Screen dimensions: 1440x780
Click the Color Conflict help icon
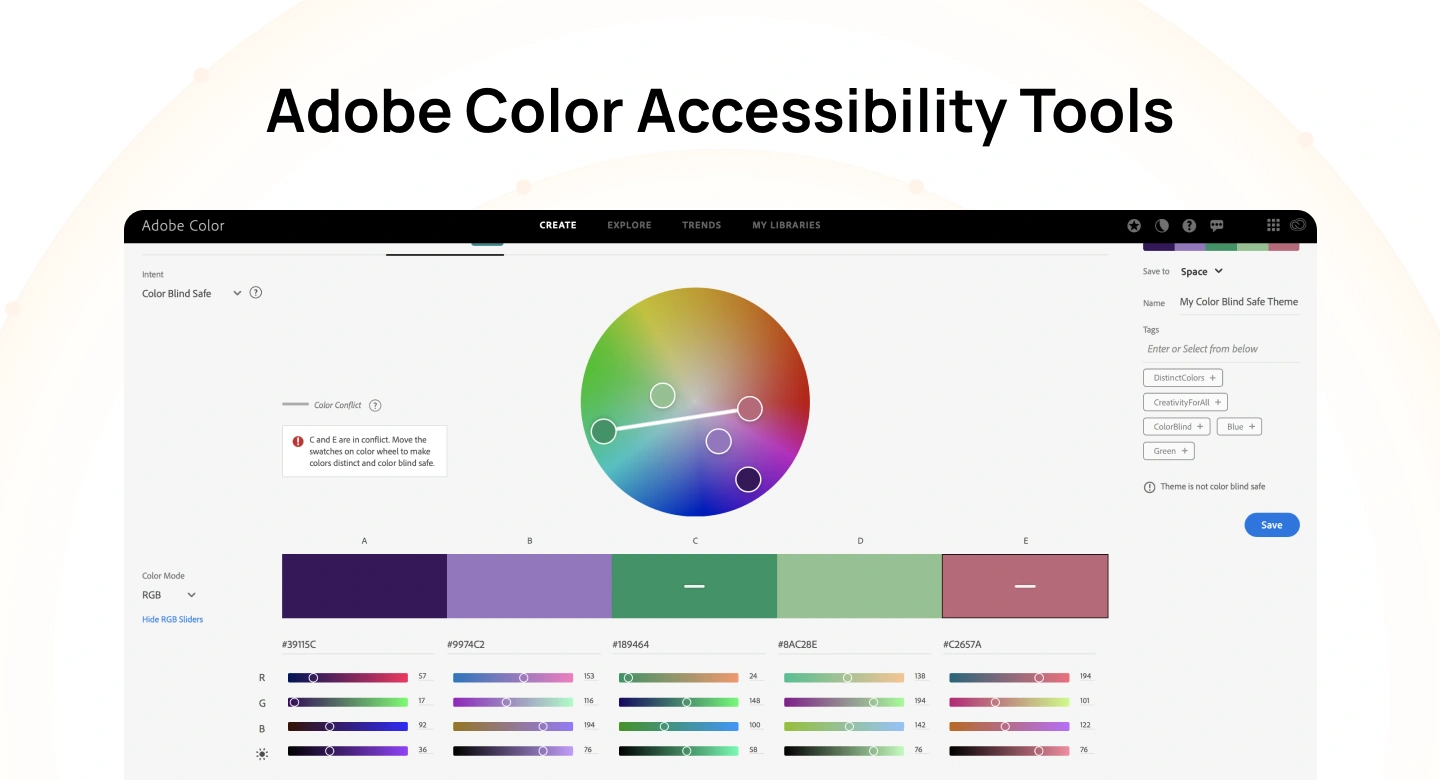pyautogui.click(x=375, y=405)
